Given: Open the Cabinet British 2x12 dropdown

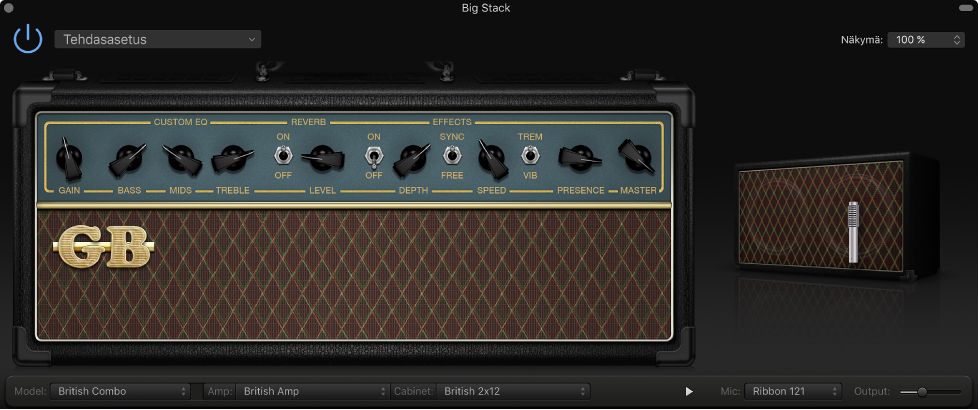Looking at the screenshot, I should 513,391.
